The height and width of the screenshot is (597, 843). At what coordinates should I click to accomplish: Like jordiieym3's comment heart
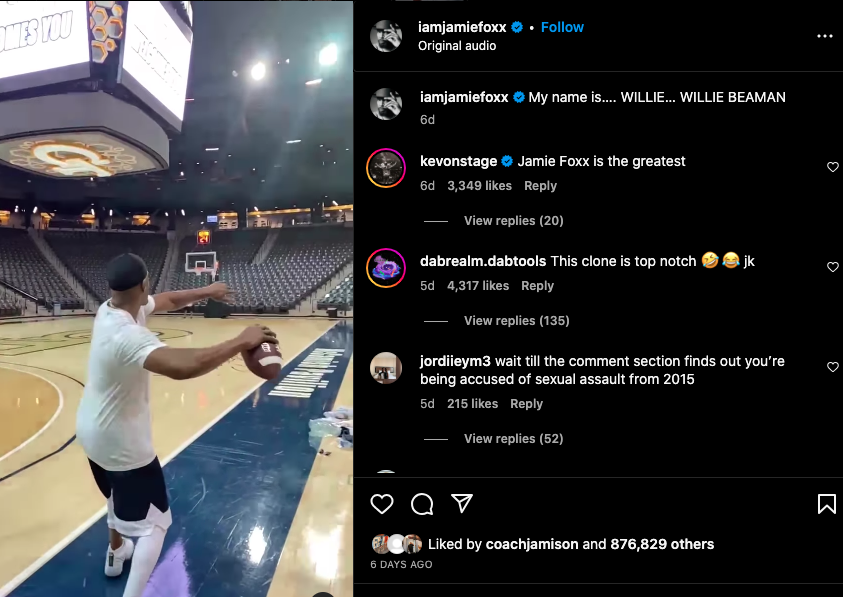pyautogui.click(x=833, y=367)
